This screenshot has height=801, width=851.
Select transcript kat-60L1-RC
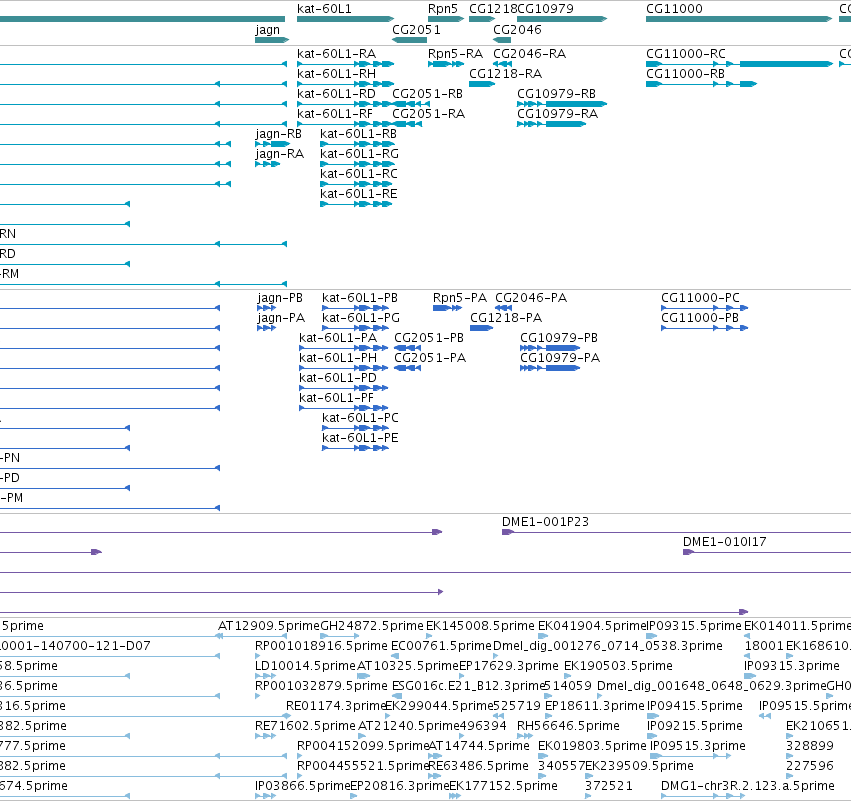click(x=359, y=174)
